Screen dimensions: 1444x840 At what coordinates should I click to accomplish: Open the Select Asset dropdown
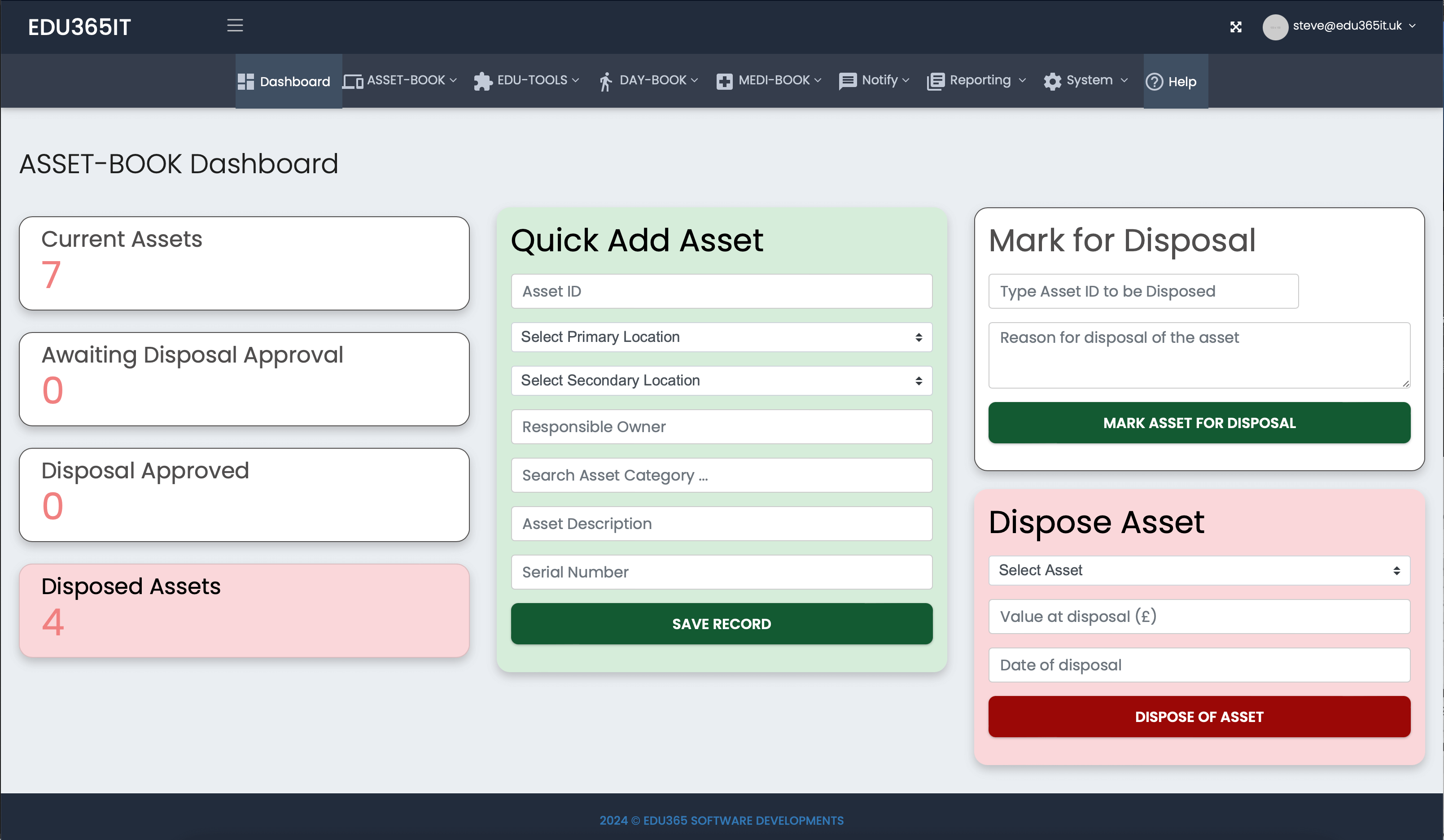1199,570
